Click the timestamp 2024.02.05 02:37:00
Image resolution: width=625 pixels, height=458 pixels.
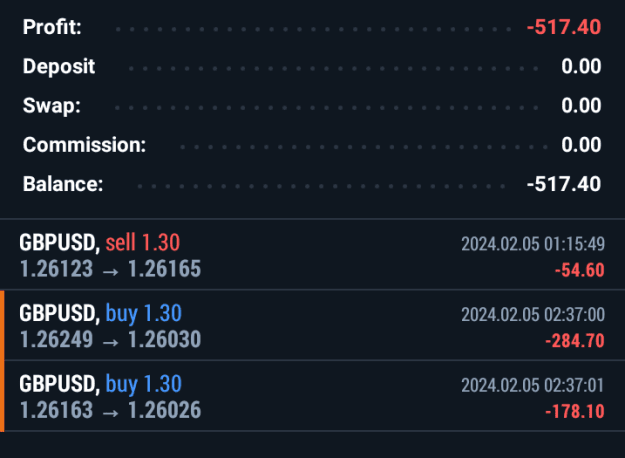(533, 315)
